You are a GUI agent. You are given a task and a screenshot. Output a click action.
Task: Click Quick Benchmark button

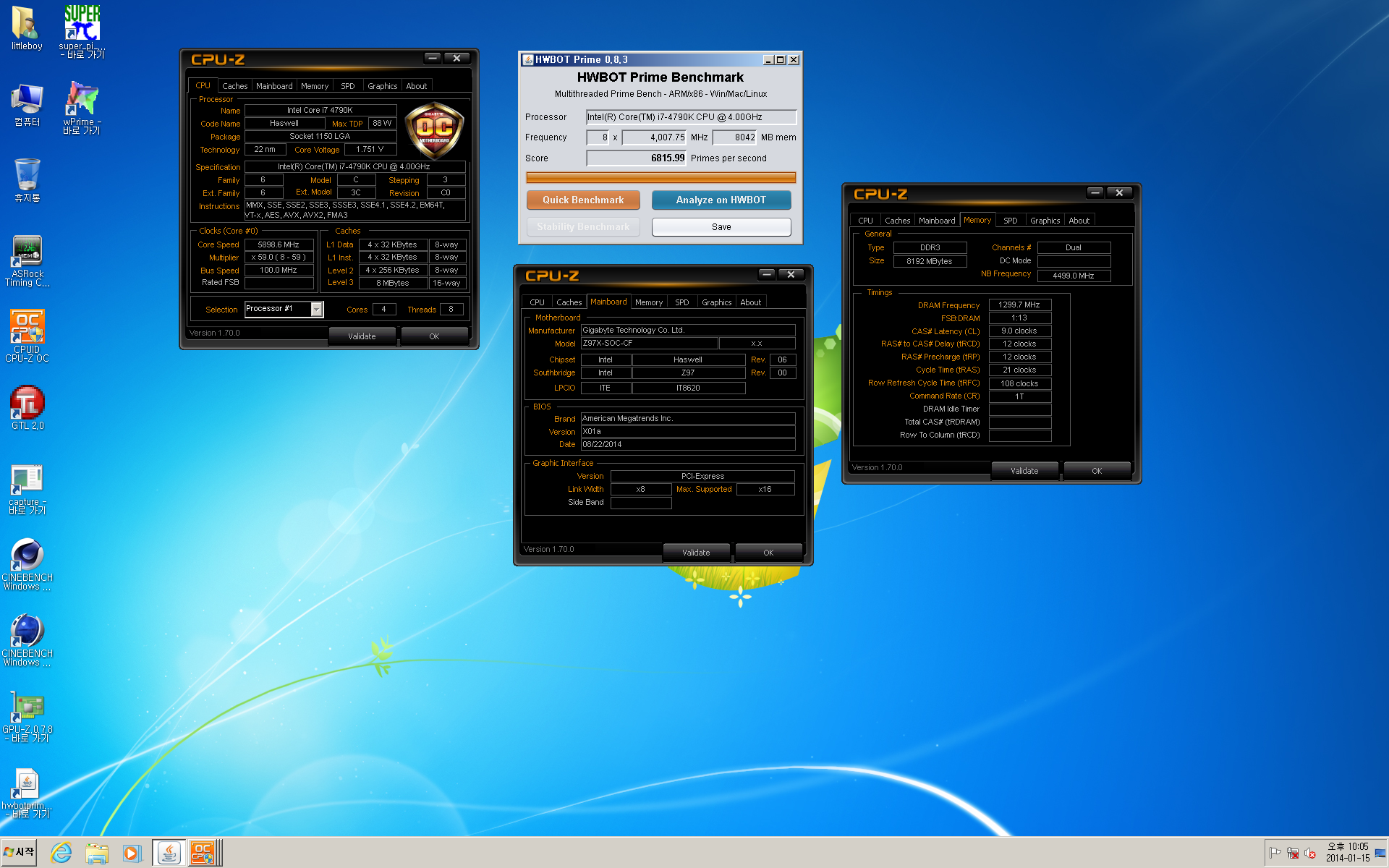pos(583,200)
